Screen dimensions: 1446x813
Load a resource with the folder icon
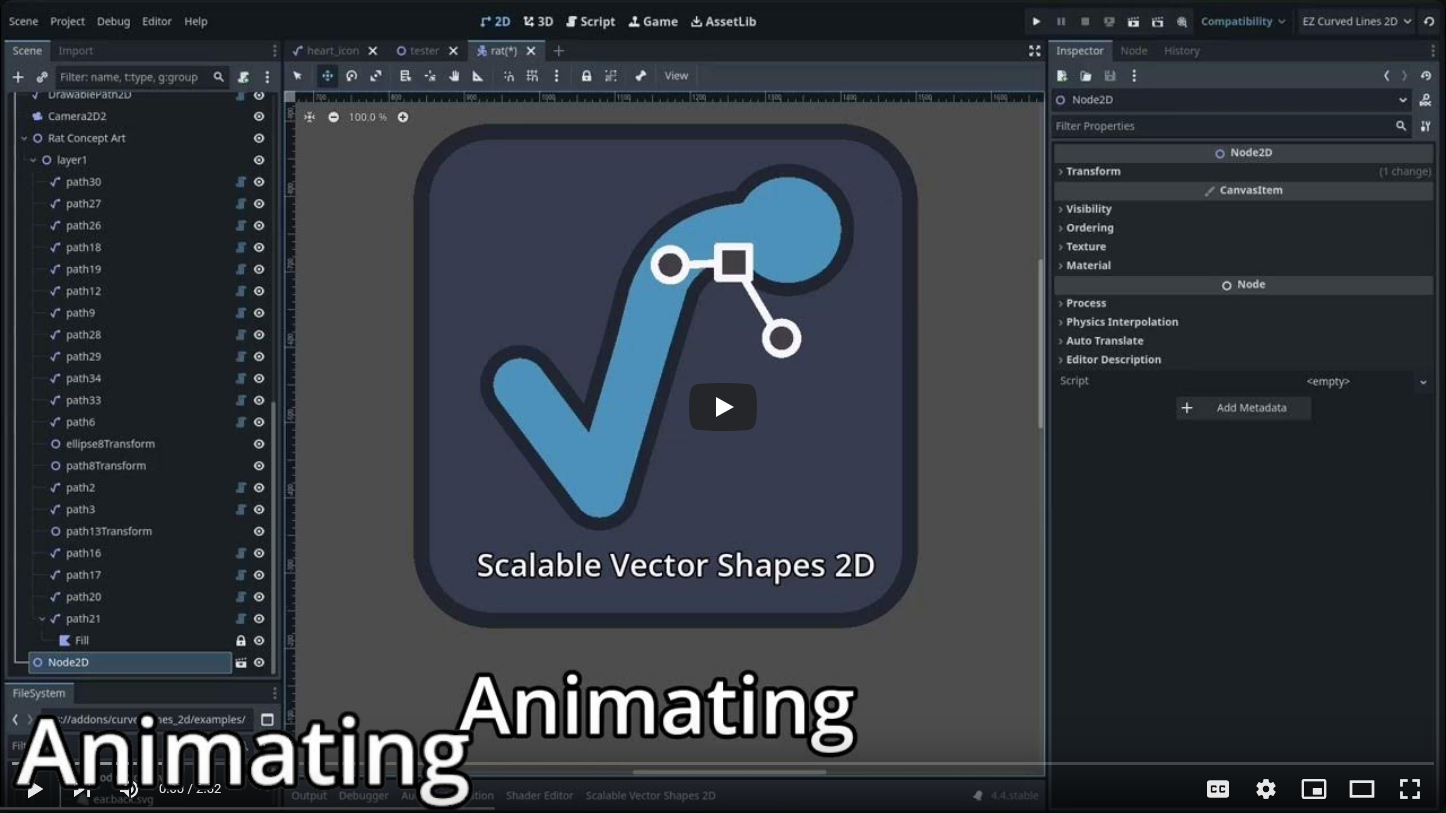tap(1086, 76)
